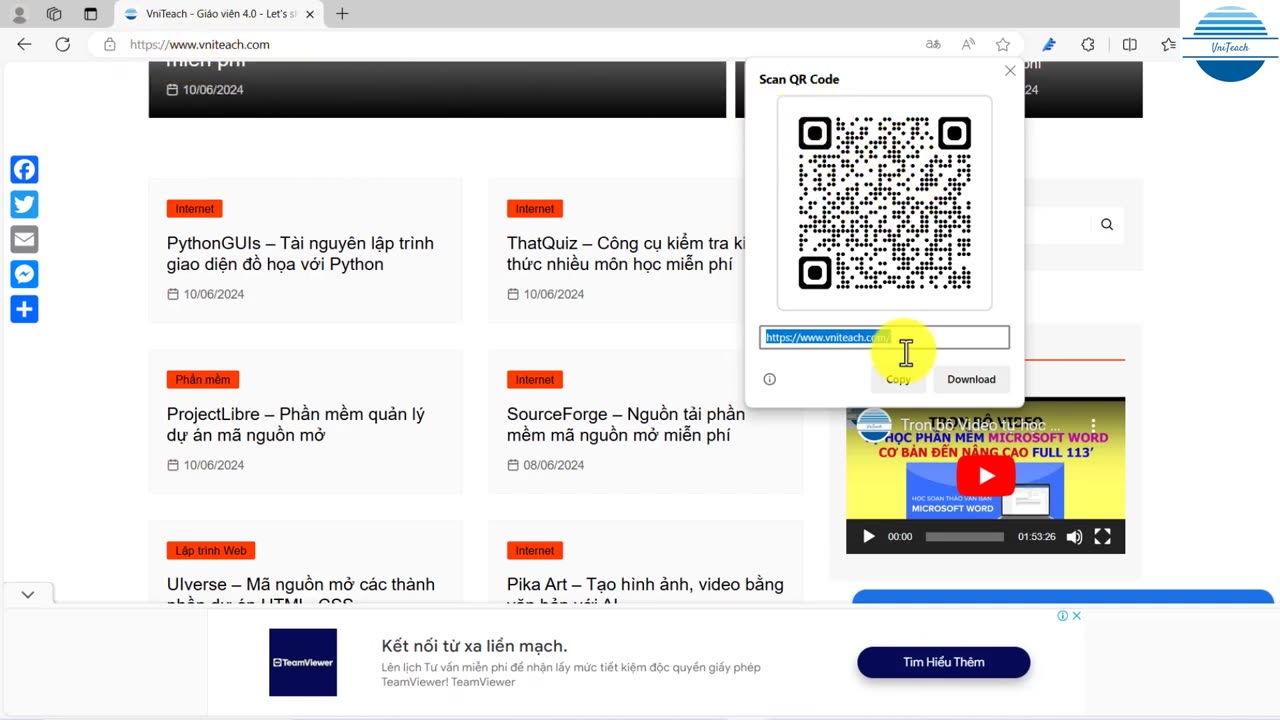This screenshot has height=720, width=1280.
Task: Close the Scan QR Code popup
Action: point(1010,71)
